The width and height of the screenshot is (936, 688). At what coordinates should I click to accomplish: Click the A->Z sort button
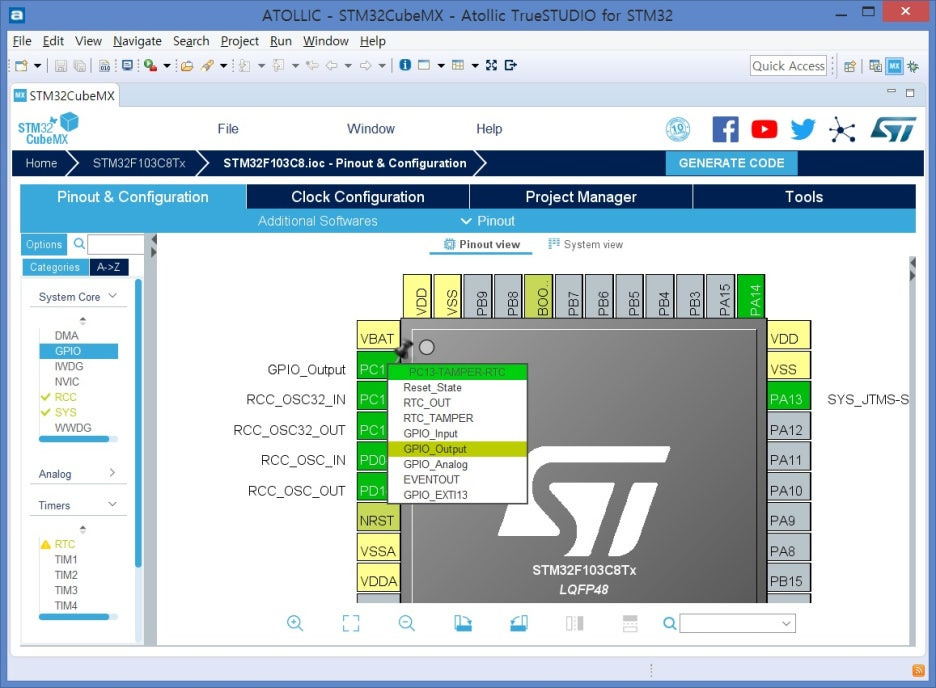(x=109, y=267)
